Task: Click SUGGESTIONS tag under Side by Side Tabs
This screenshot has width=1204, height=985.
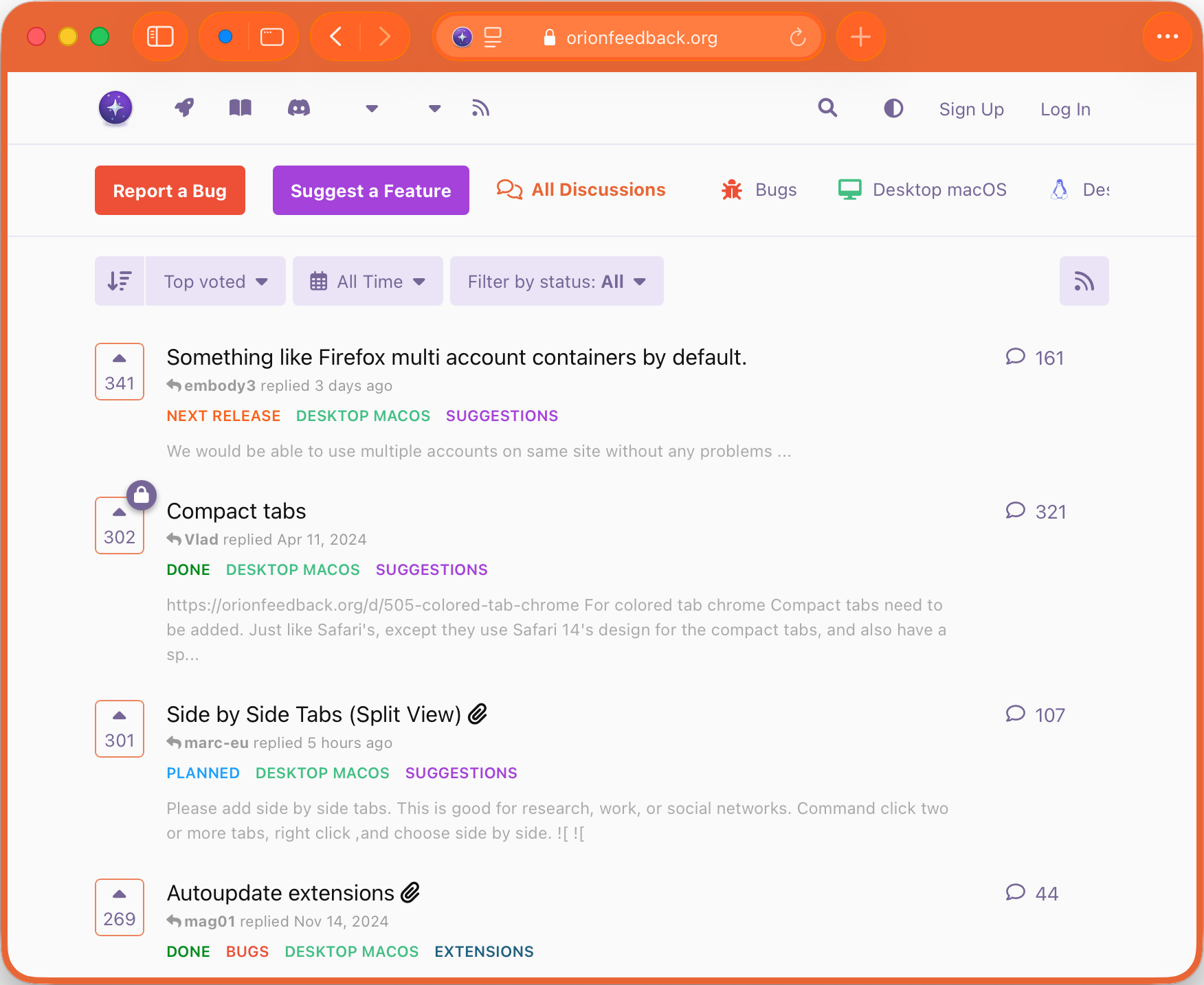Action: (461, 773)
